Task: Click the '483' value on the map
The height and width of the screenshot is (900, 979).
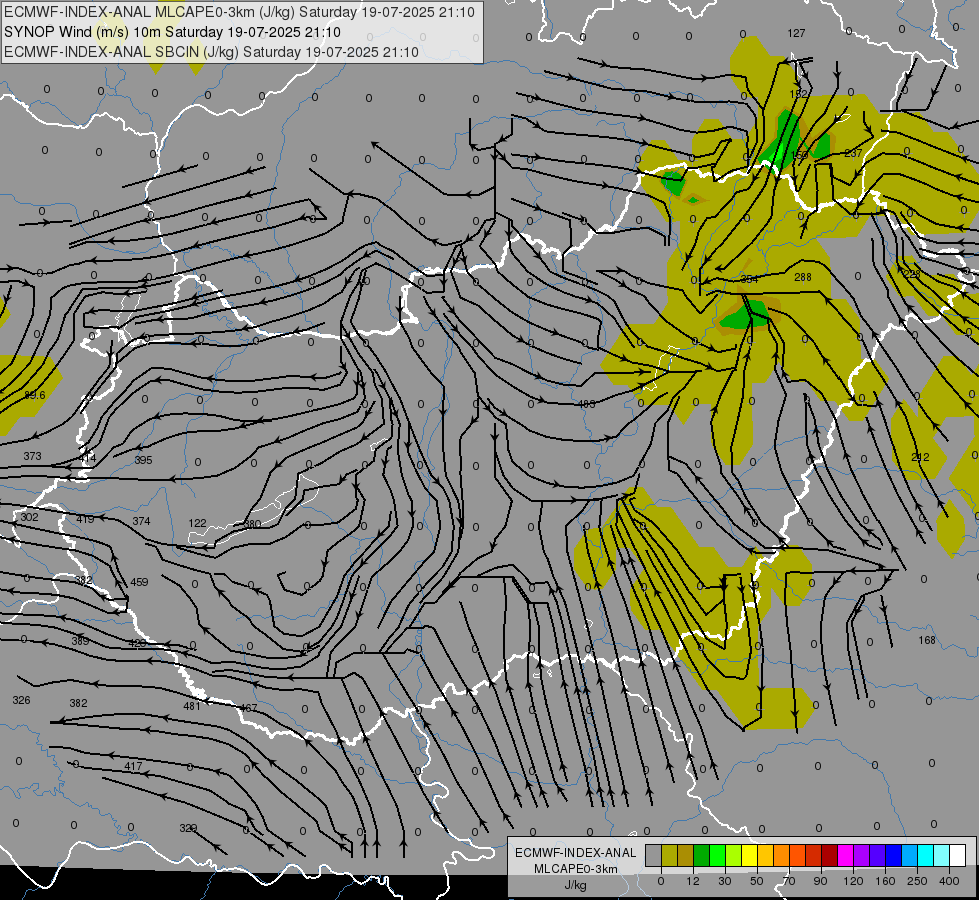Action: click(x=586, y=404)
